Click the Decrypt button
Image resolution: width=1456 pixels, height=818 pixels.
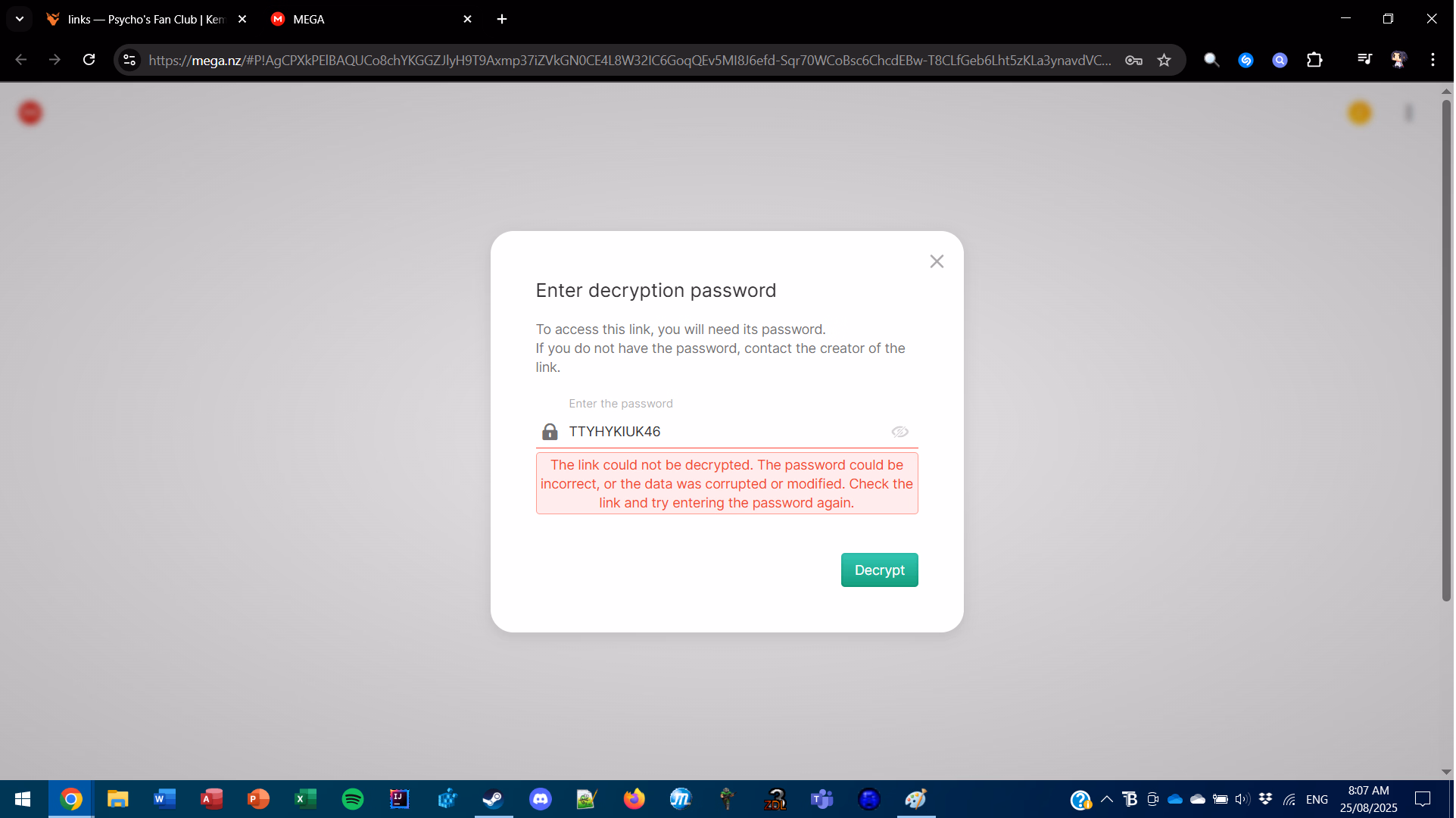tap(880, 570)
